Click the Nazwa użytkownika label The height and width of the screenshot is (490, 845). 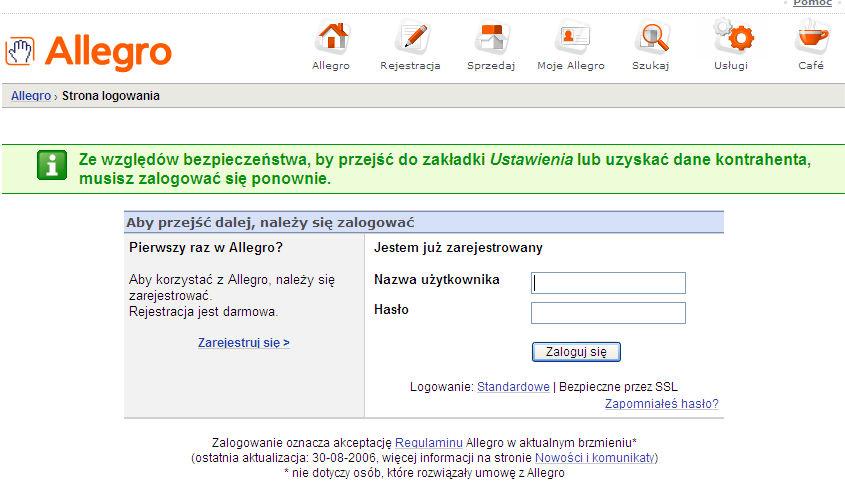pos(437,280)
